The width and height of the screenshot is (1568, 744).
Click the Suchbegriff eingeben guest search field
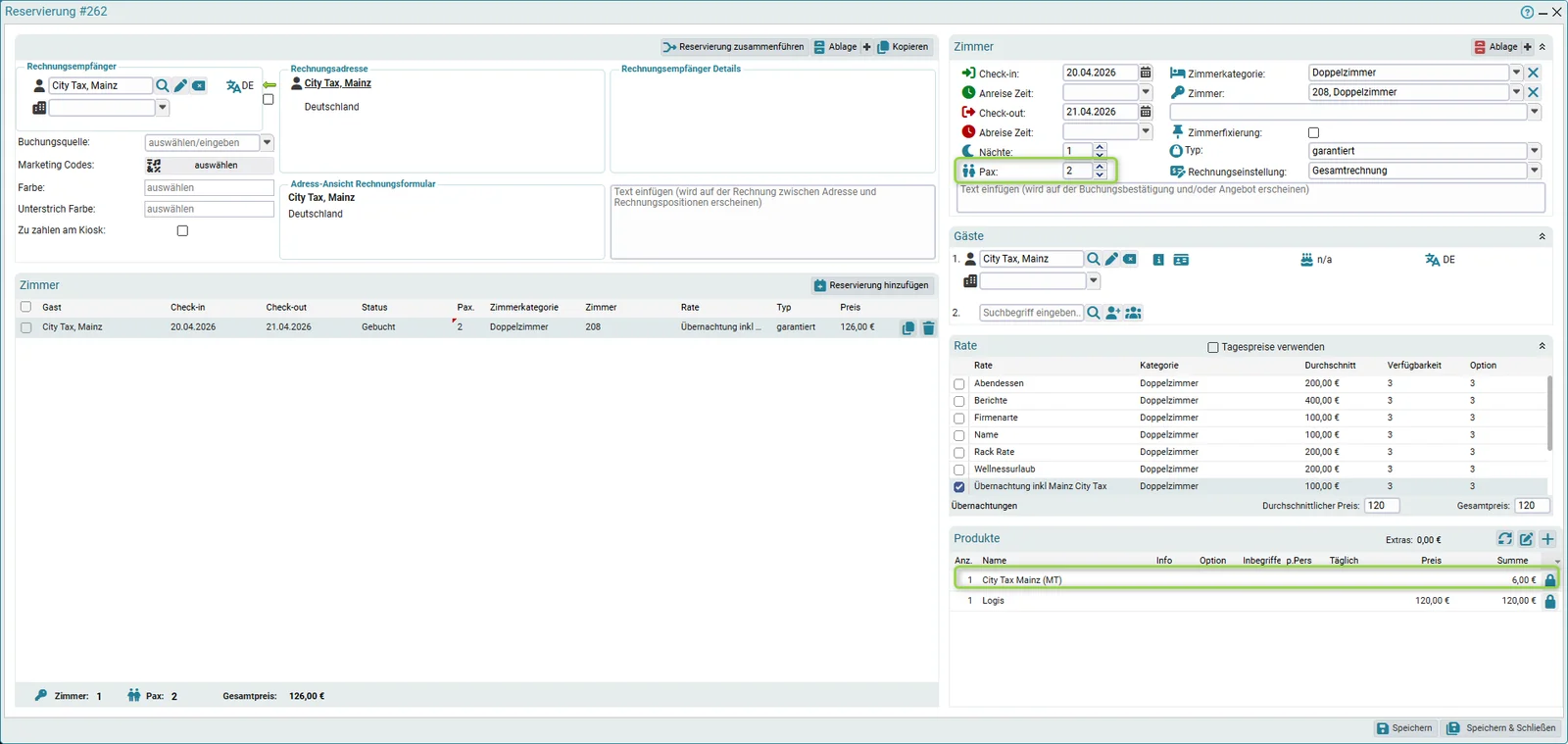1031,313
